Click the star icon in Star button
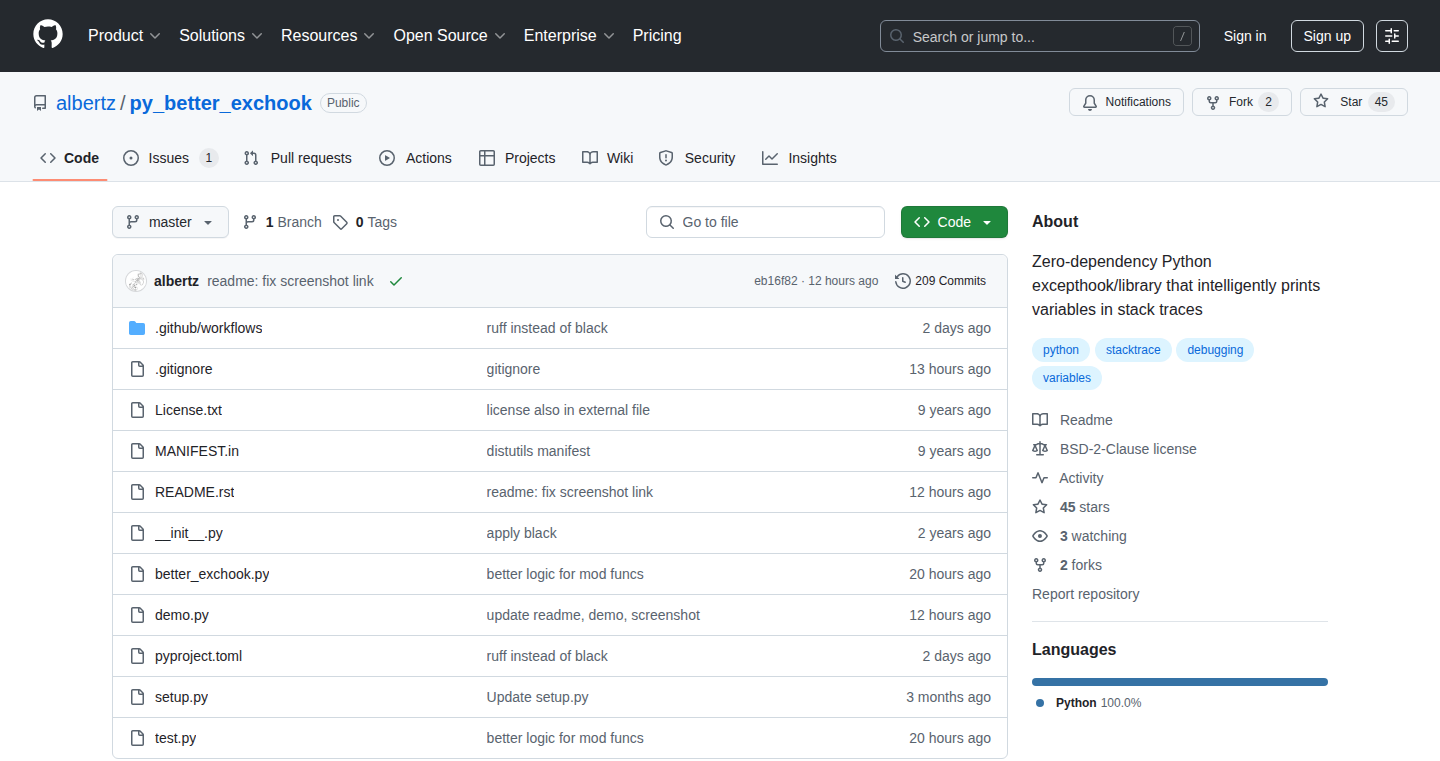Screen dimensions: 1440x761 click(x=1321, y=102)
